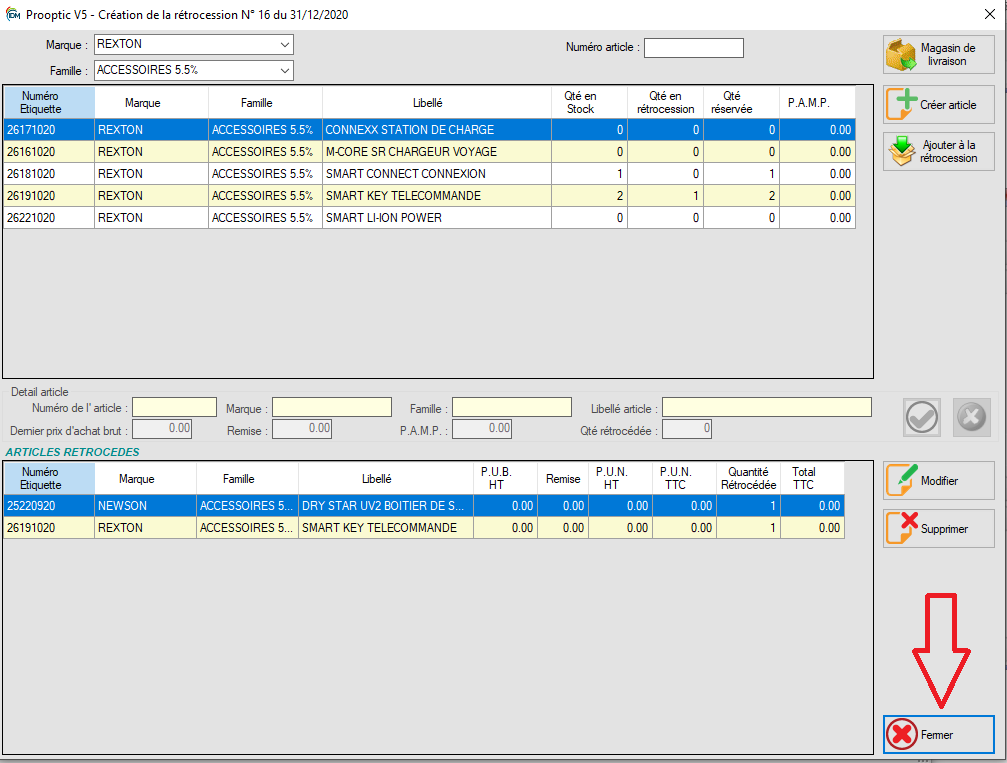Image resolution: width=1007 pixels, height=763 pixels.
Task: Click the Marque detail field
Action: click(332, 407)
